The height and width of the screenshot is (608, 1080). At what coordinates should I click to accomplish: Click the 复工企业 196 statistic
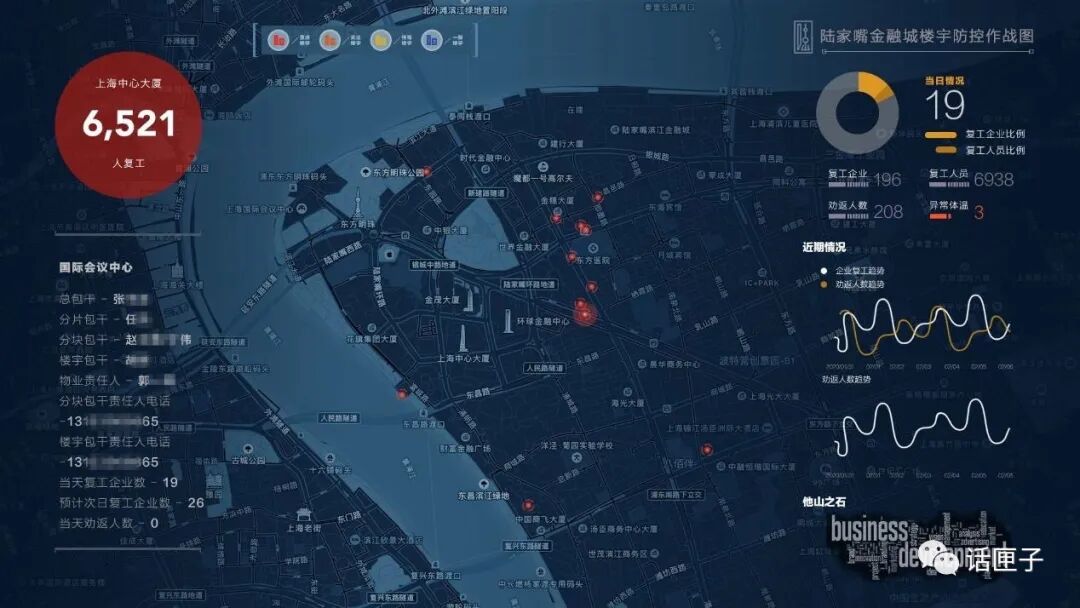pos(864,179)
